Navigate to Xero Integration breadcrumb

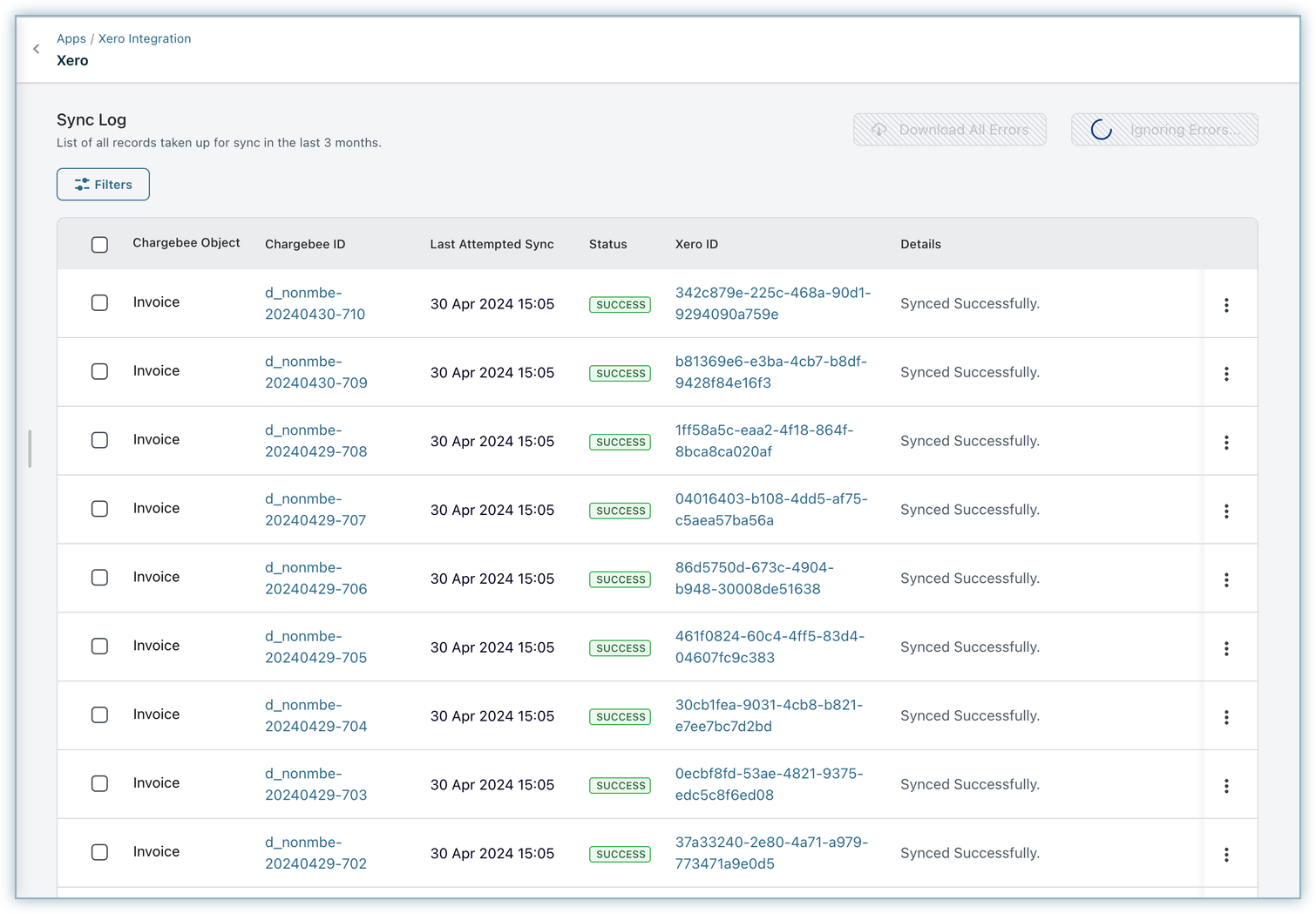point(145,38)
